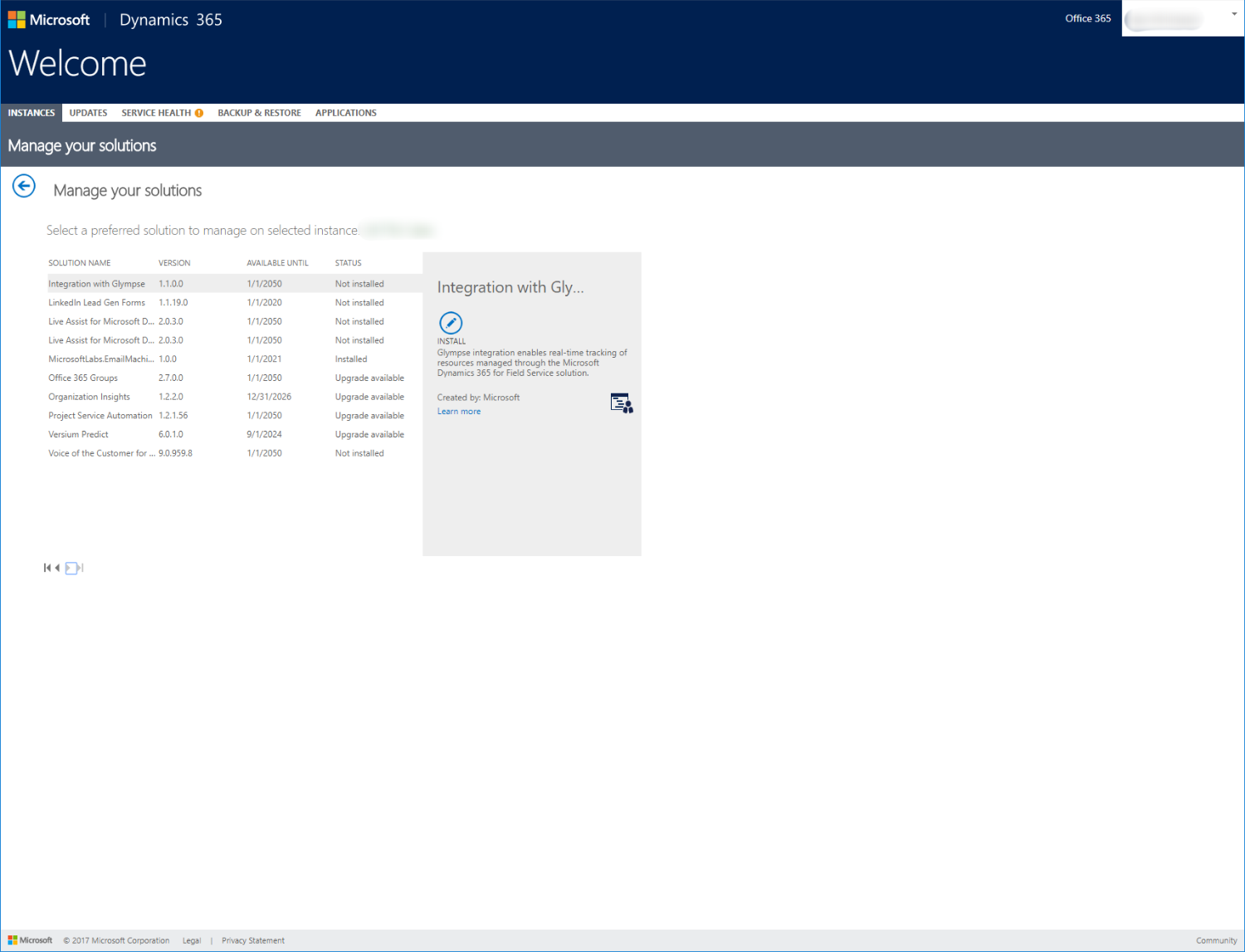Image resolution: width=1245 pixels, height=952 pixels.
Task: Open the Privacy Statement footer link
Action: (x=253, y=940)
